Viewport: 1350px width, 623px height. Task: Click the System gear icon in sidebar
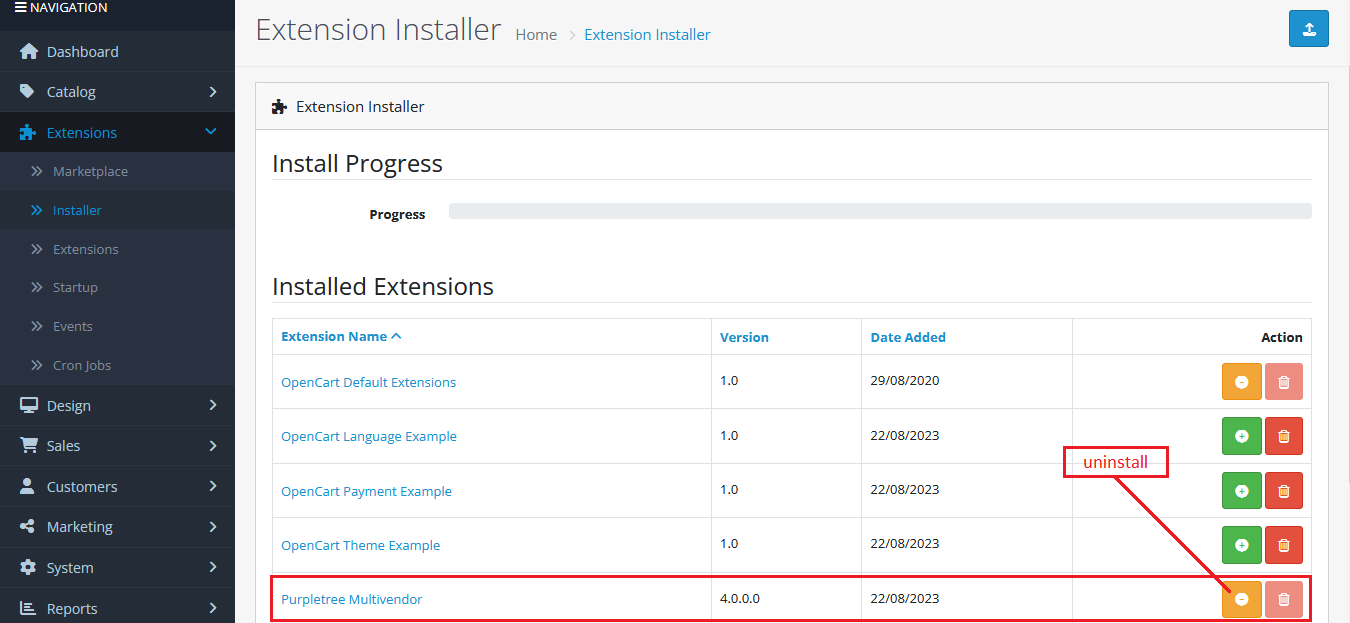coord(26,567)
